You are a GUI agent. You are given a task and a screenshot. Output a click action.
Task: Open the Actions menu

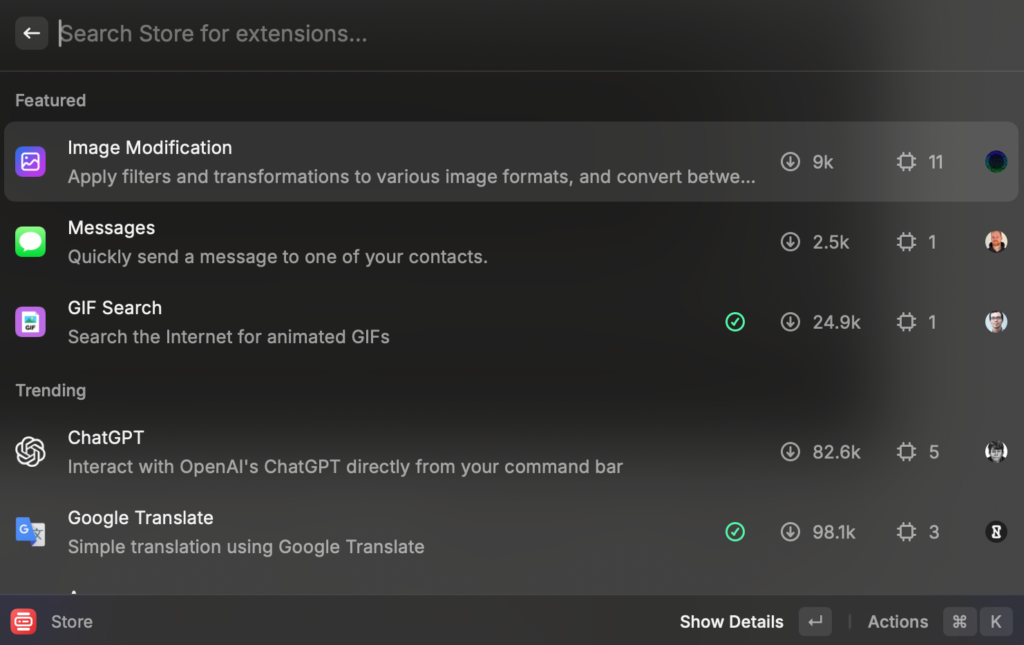(897, 621)
